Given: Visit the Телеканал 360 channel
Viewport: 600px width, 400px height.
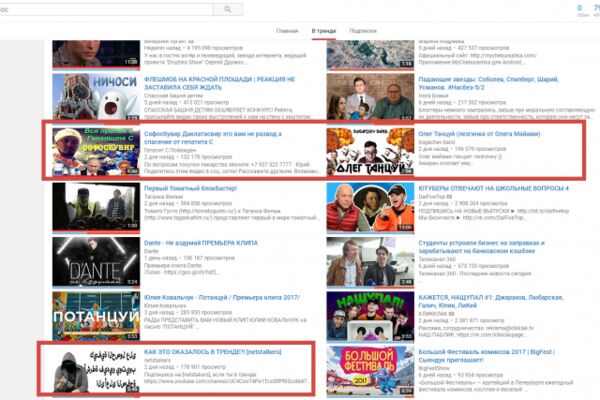Looking at the screenshot, I should [x=437, y=259].
